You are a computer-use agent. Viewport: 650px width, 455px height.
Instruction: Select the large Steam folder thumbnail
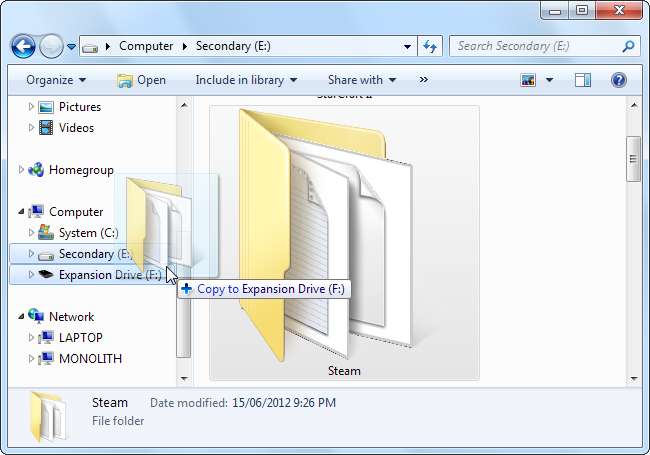[x=344, y=243]
